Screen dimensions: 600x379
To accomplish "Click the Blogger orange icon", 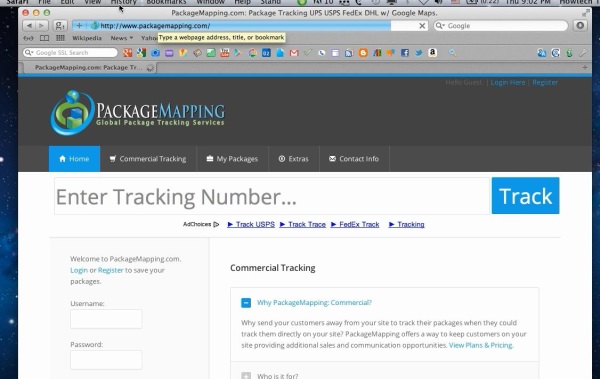I will point(363,53).
